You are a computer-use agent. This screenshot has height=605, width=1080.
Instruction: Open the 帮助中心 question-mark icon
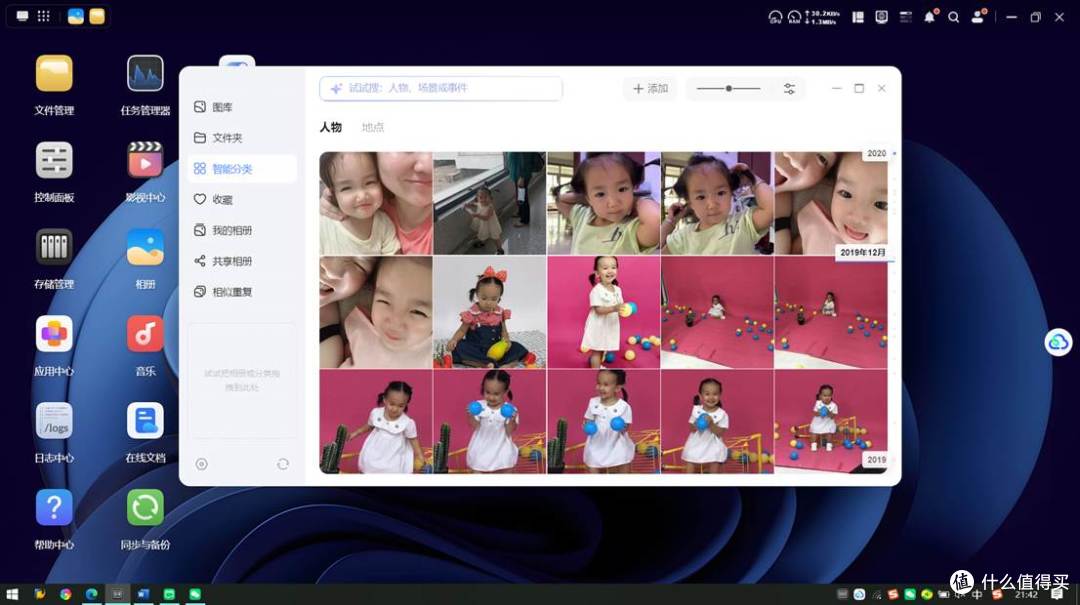pyautogui.click(x=54, y=508)
